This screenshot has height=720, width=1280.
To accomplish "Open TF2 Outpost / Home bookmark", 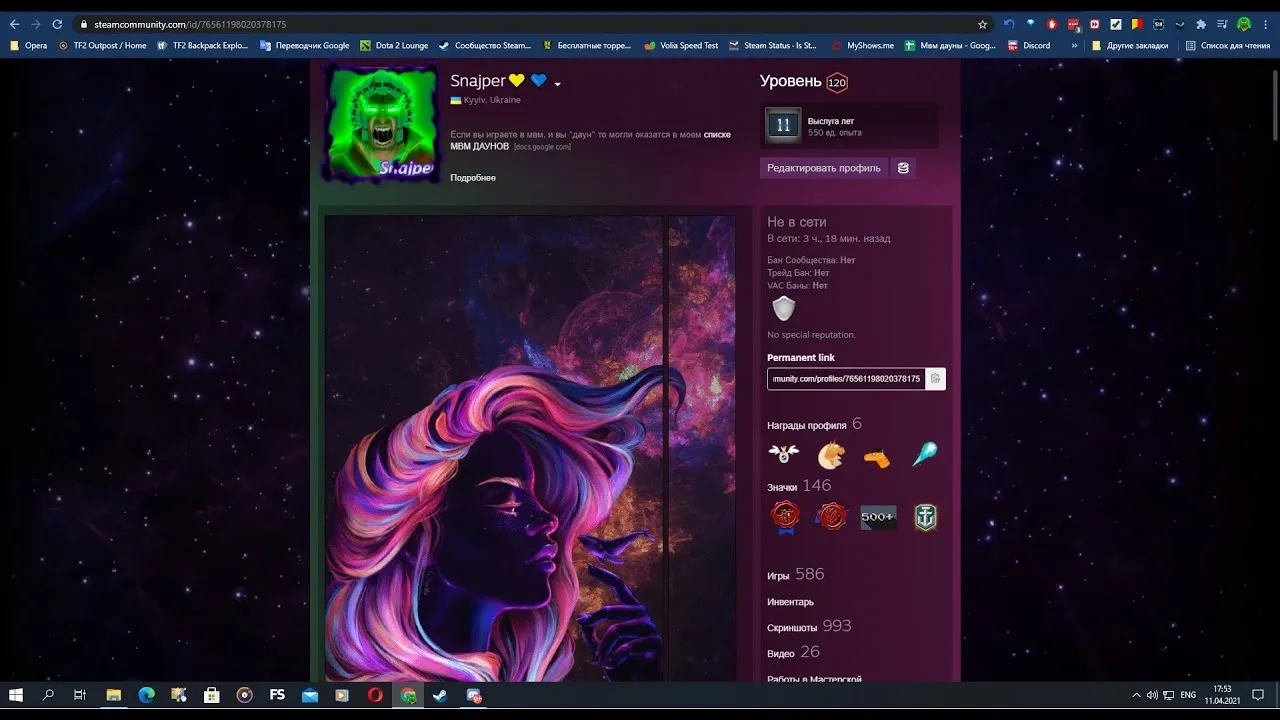I will point(102,45).
